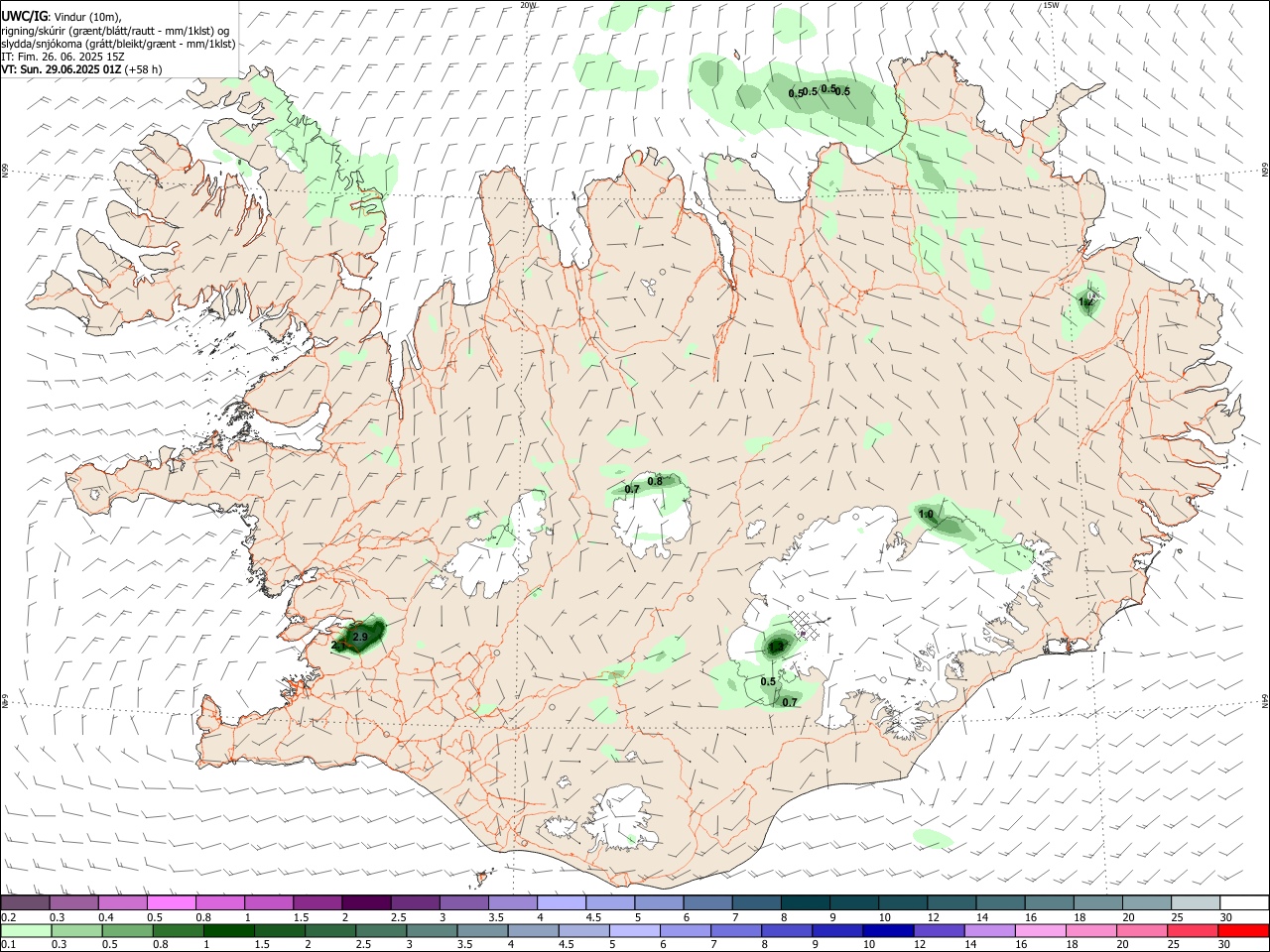Select bottom-row green swatch between 0.5 and 0.8

point(127,930)
